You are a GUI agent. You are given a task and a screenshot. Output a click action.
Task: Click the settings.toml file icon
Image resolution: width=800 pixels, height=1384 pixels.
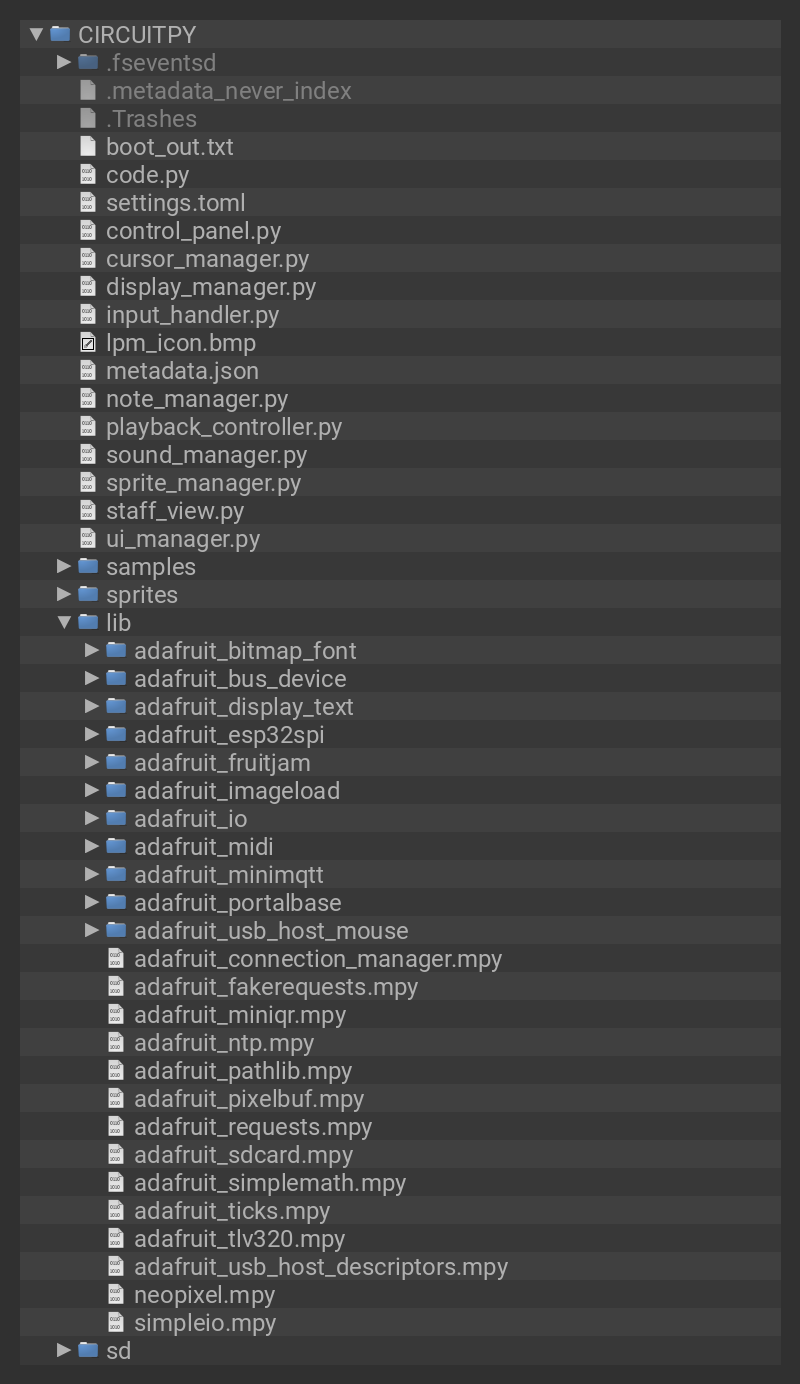coord(88,203)
